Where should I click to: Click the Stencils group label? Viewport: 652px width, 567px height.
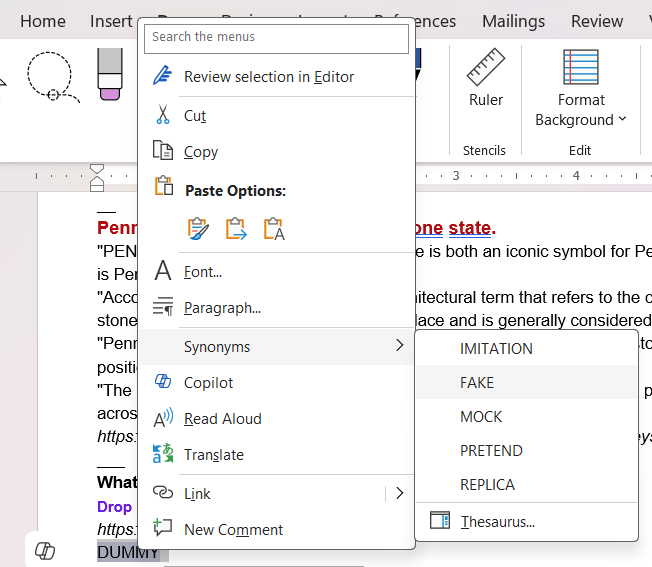(484, 150)
